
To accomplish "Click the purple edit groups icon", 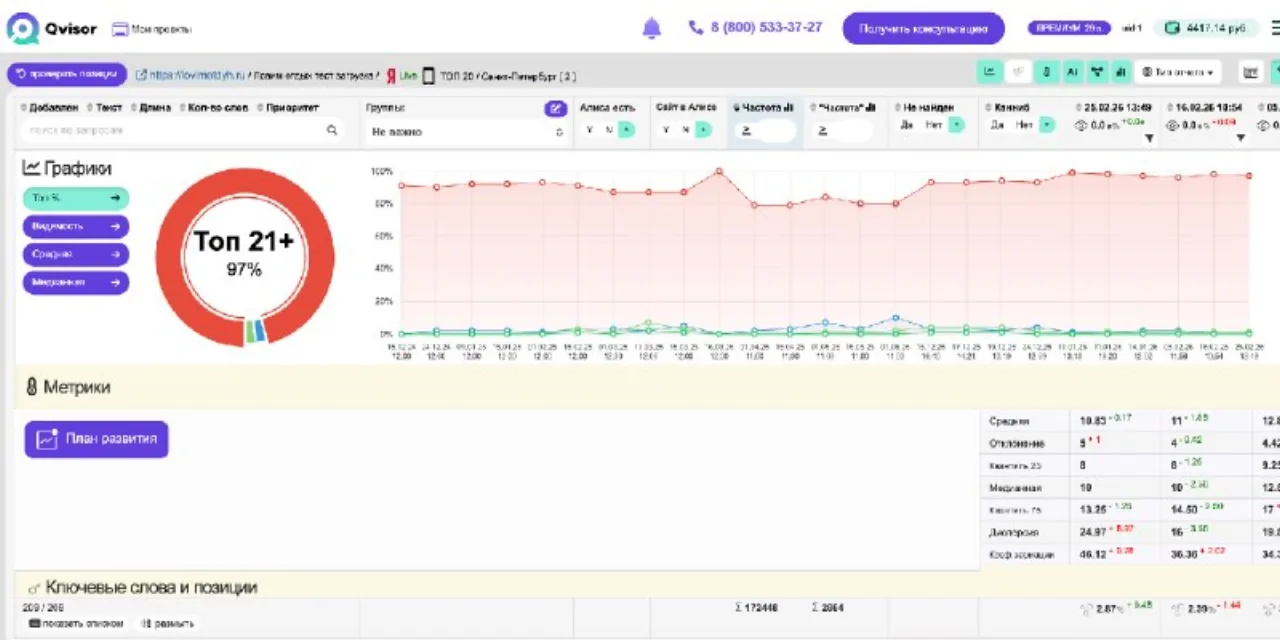I will point(555,108).
